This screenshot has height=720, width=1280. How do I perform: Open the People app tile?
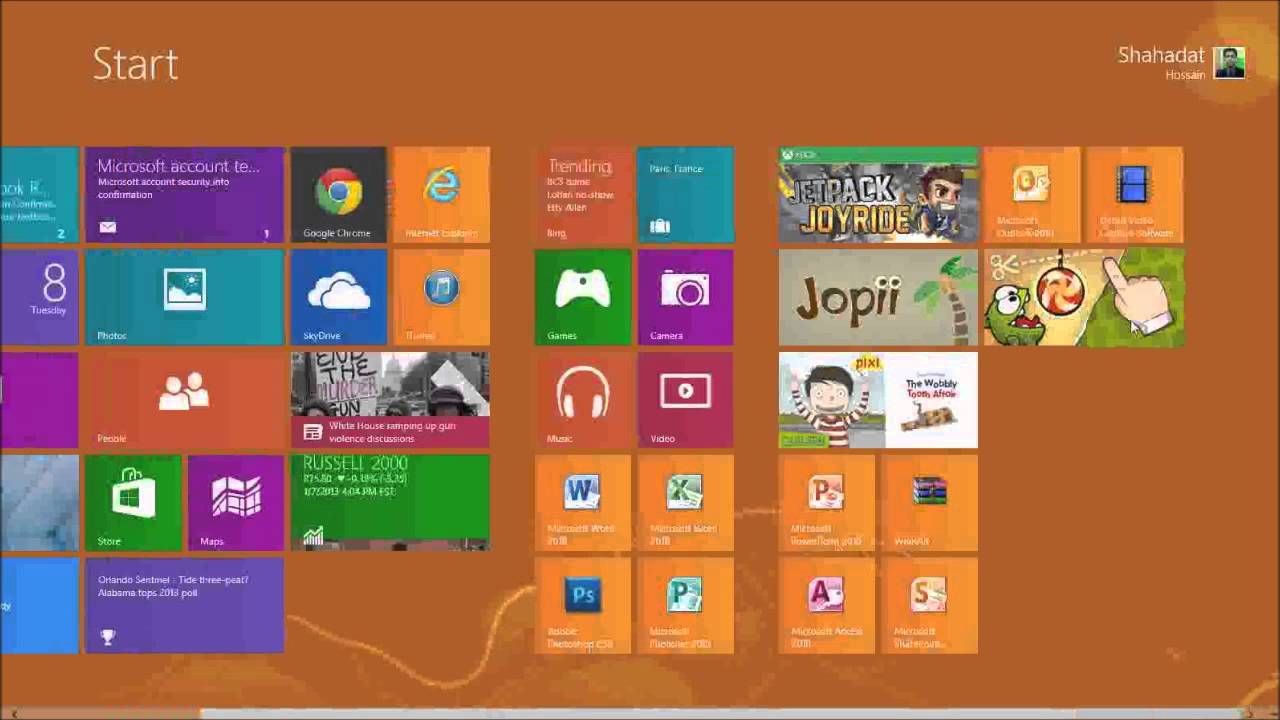click(x=185, y=401)
